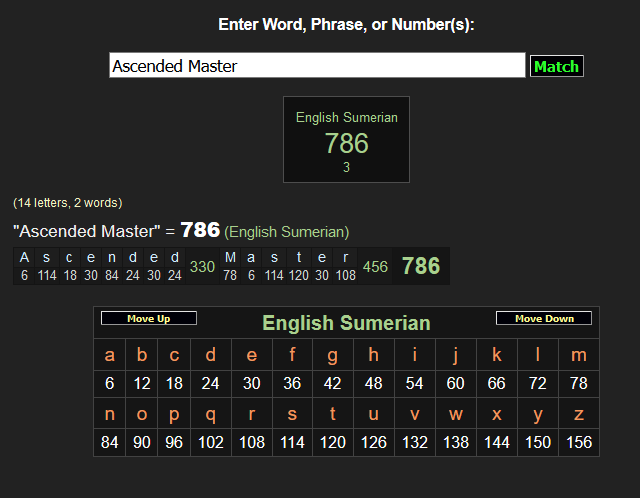Image resolution: width=640 pixels, height=498 pixels.
Task: Click value 6 under letter a in the table
Action: [110, 383]
